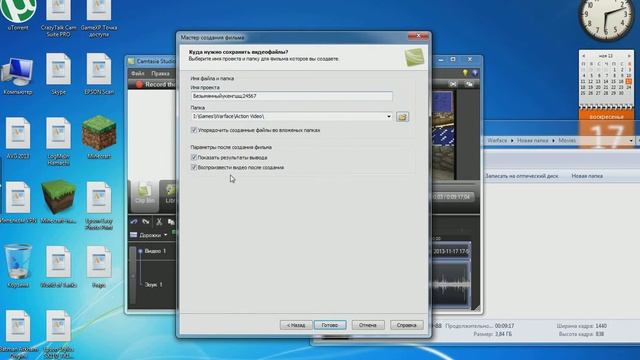Select the Epson Easy Photo Print icon
This screenshot has width=640, height=360.
(x=99, y=206)
